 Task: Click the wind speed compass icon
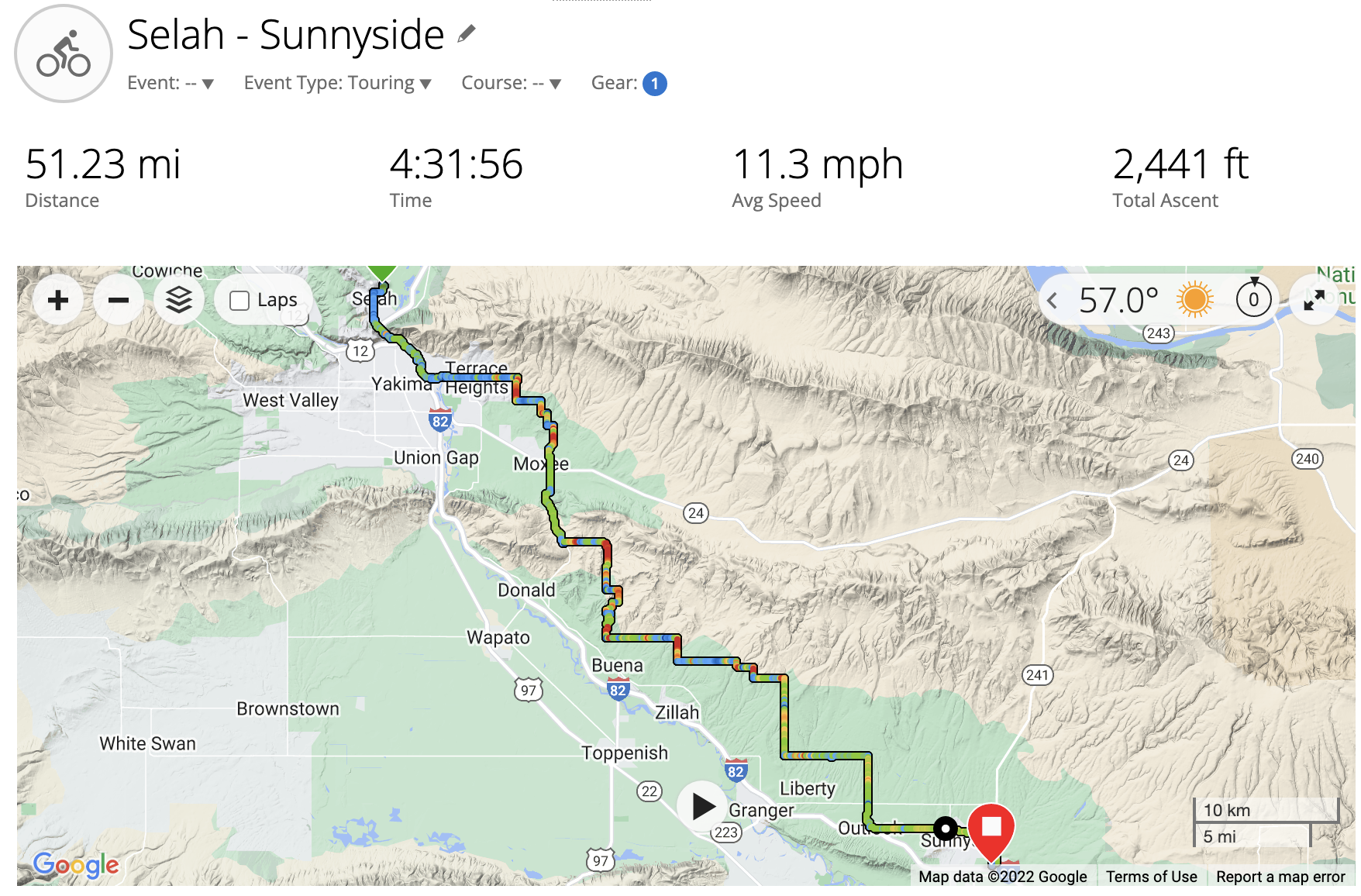click(1253, 299)
